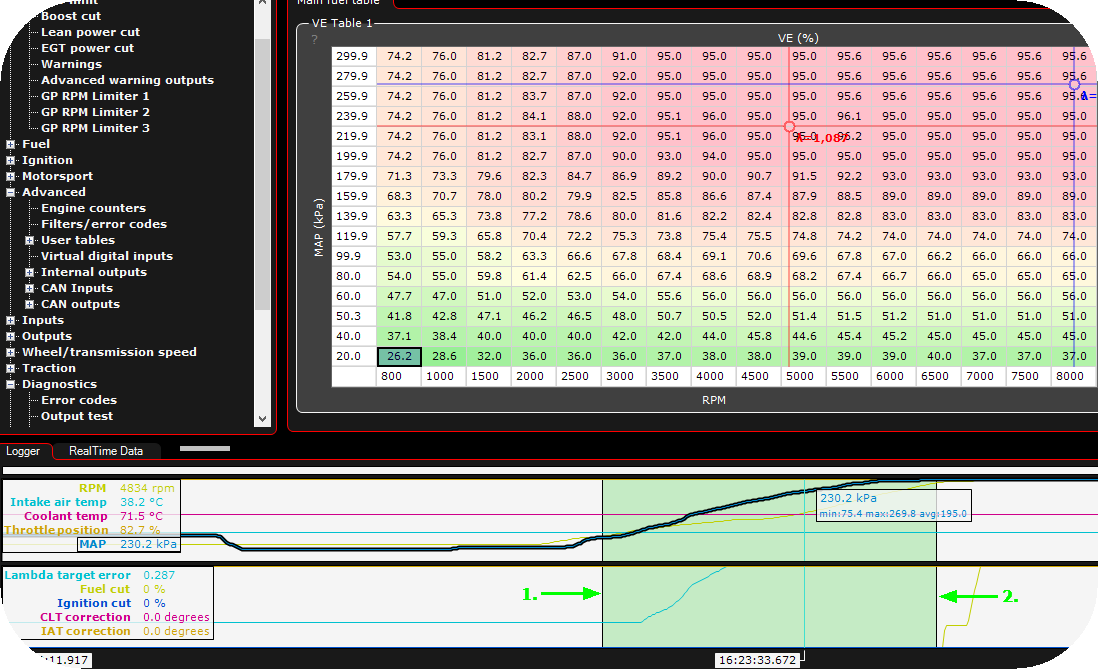Open Engine counters item
The image size is (1098, 669).
click(93, 208)
